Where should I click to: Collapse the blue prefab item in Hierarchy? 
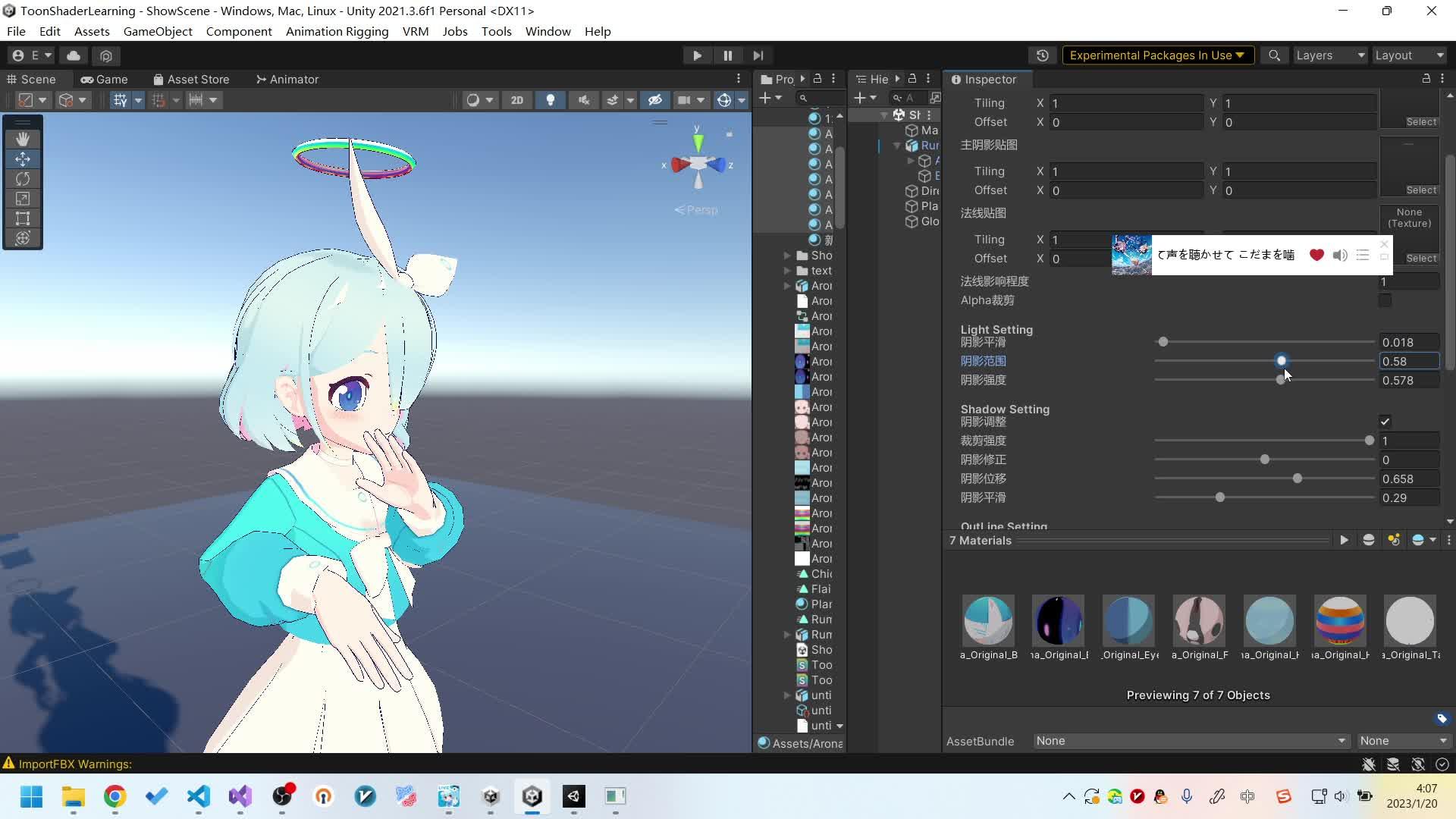coord(897,146)
